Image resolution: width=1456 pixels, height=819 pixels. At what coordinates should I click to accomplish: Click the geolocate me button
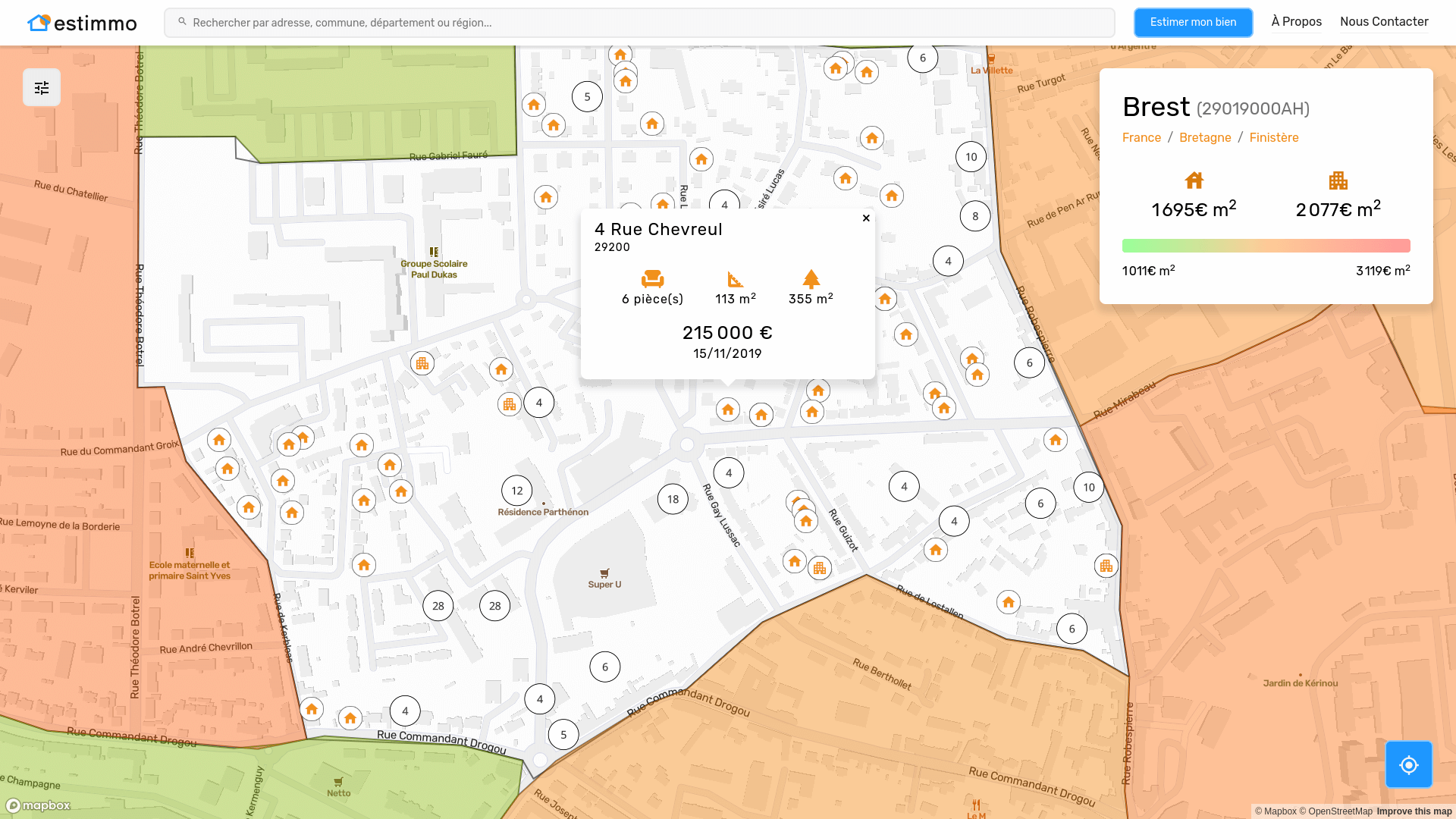pos(1408,764)
